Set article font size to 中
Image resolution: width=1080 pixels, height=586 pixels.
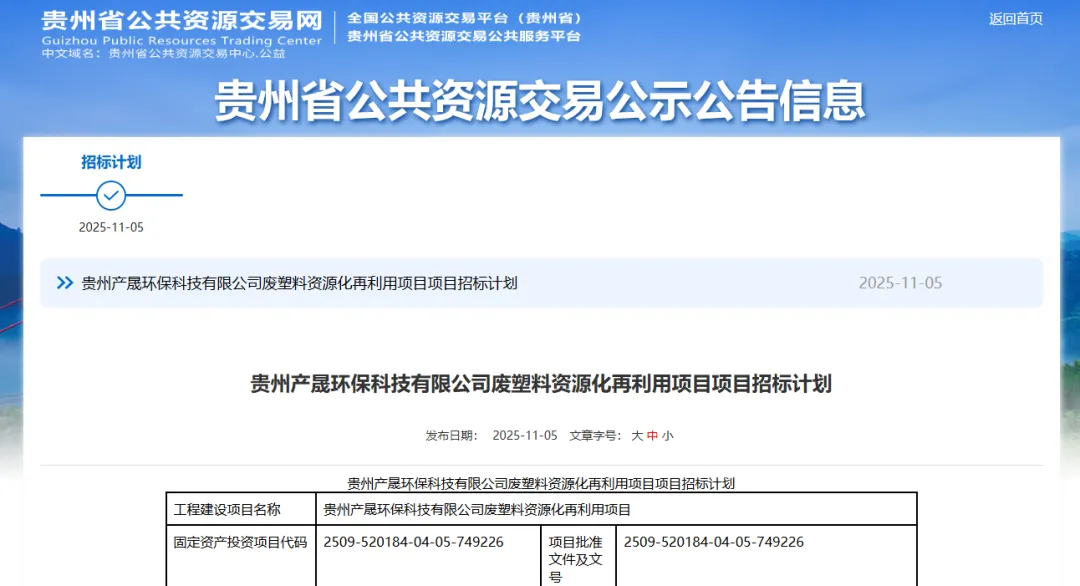(652, 436)
